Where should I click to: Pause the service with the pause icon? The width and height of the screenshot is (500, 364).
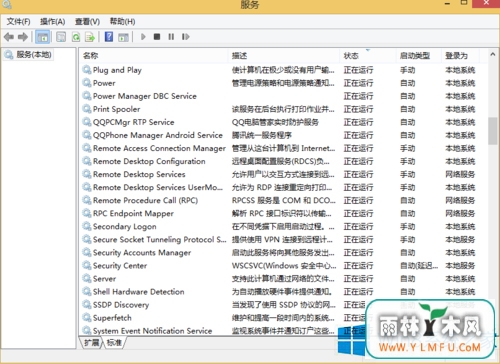pos(171,37)
